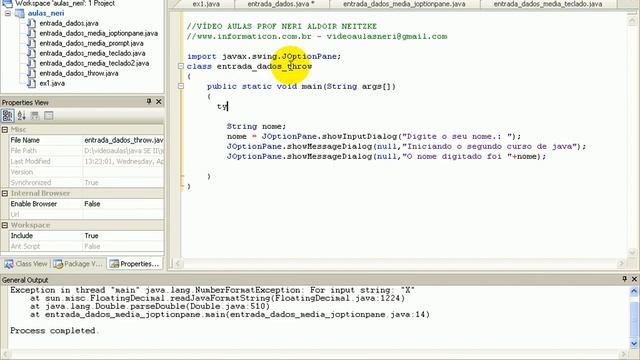
Task: Fold the class entrada_dados_throw code block
Action: click(x=181, y=66)
